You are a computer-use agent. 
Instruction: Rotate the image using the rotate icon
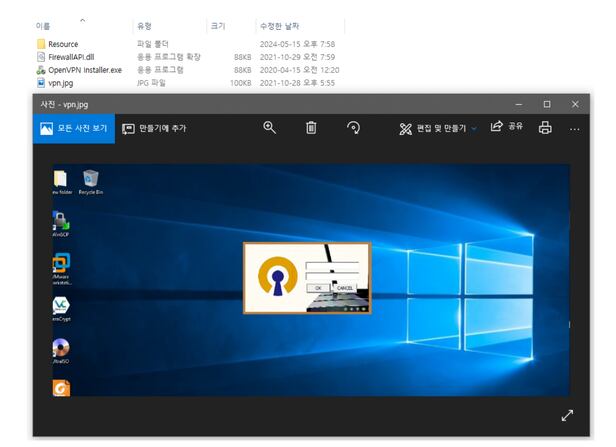[353, 128]
